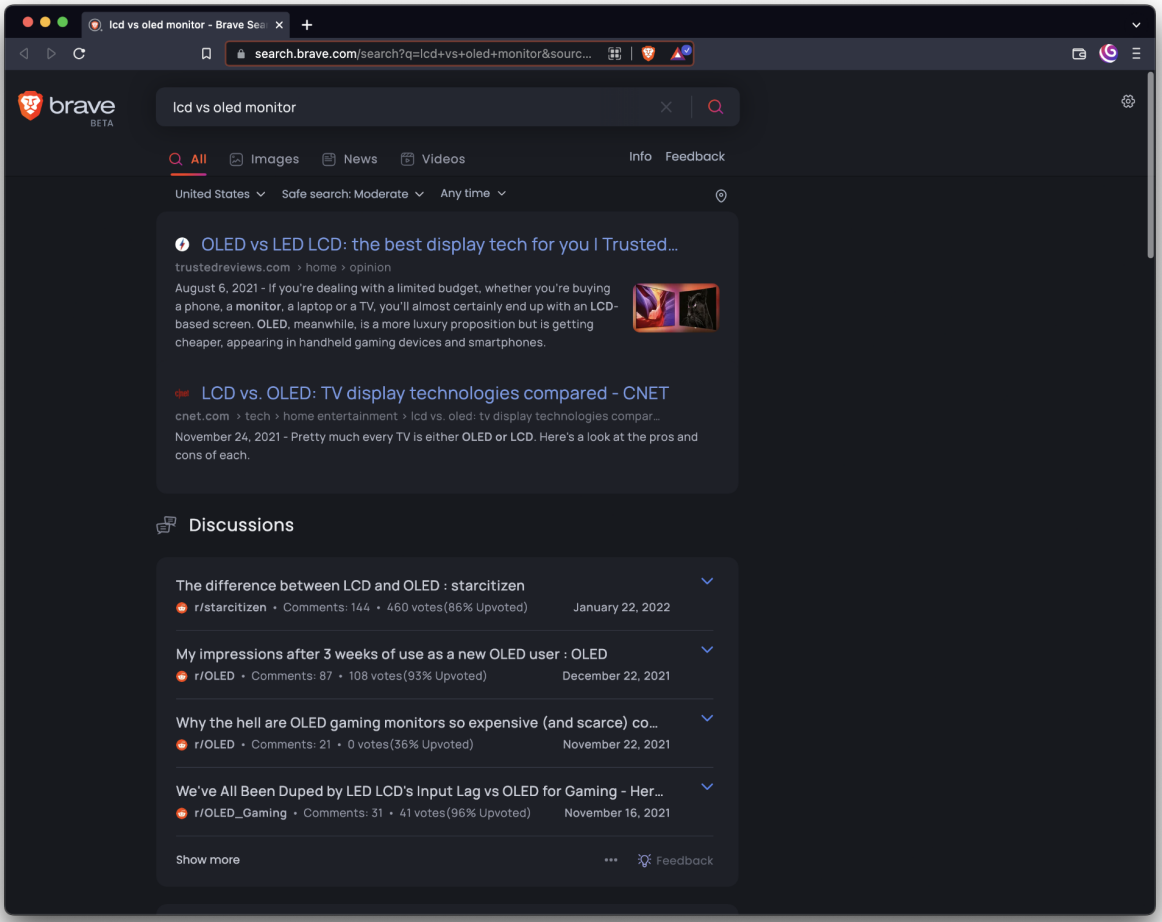Open Brave Rewards from the address bar

click(677, 53)
